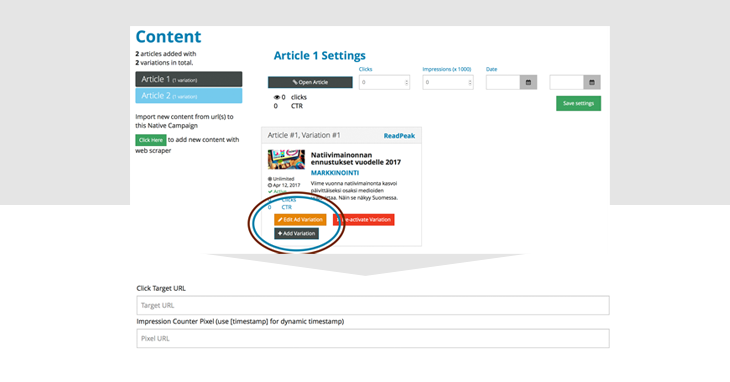The height and width of the screenshot is (382, 730).
Task: Click the Pixel URL input field
Action: pos(373,338)
